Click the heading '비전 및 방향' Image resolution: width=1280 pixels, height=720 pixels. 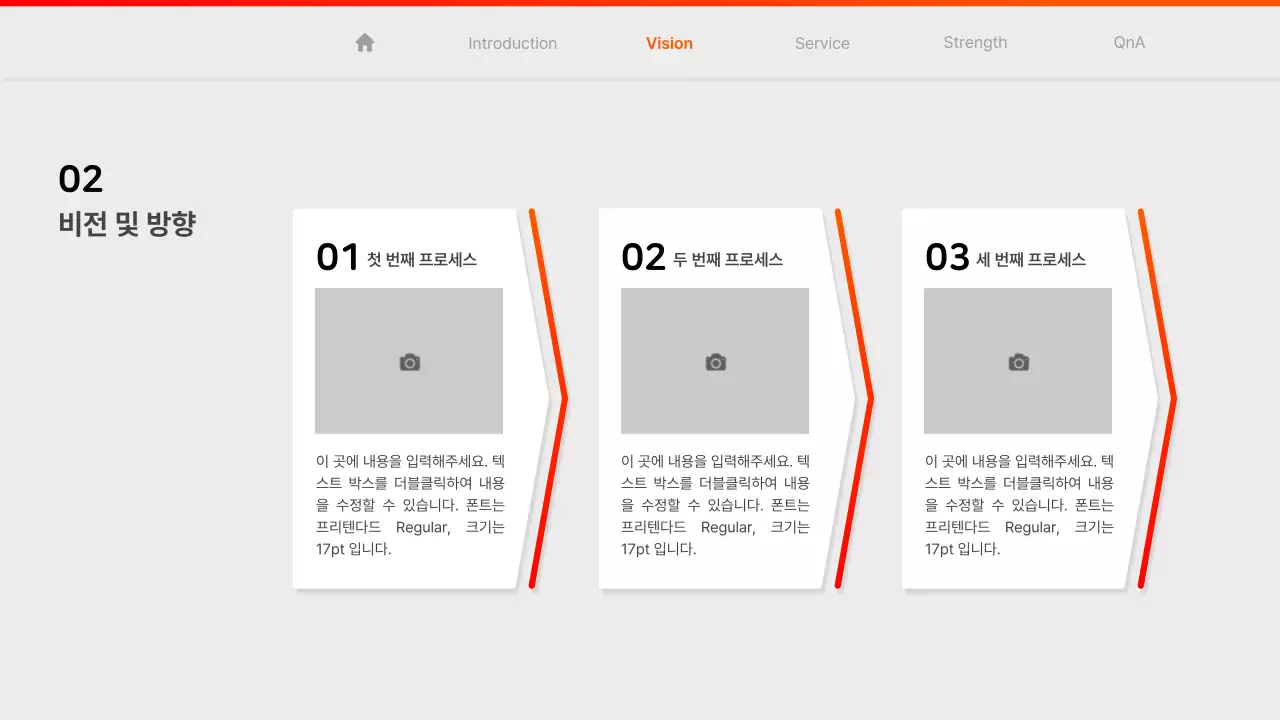(126, 224)
